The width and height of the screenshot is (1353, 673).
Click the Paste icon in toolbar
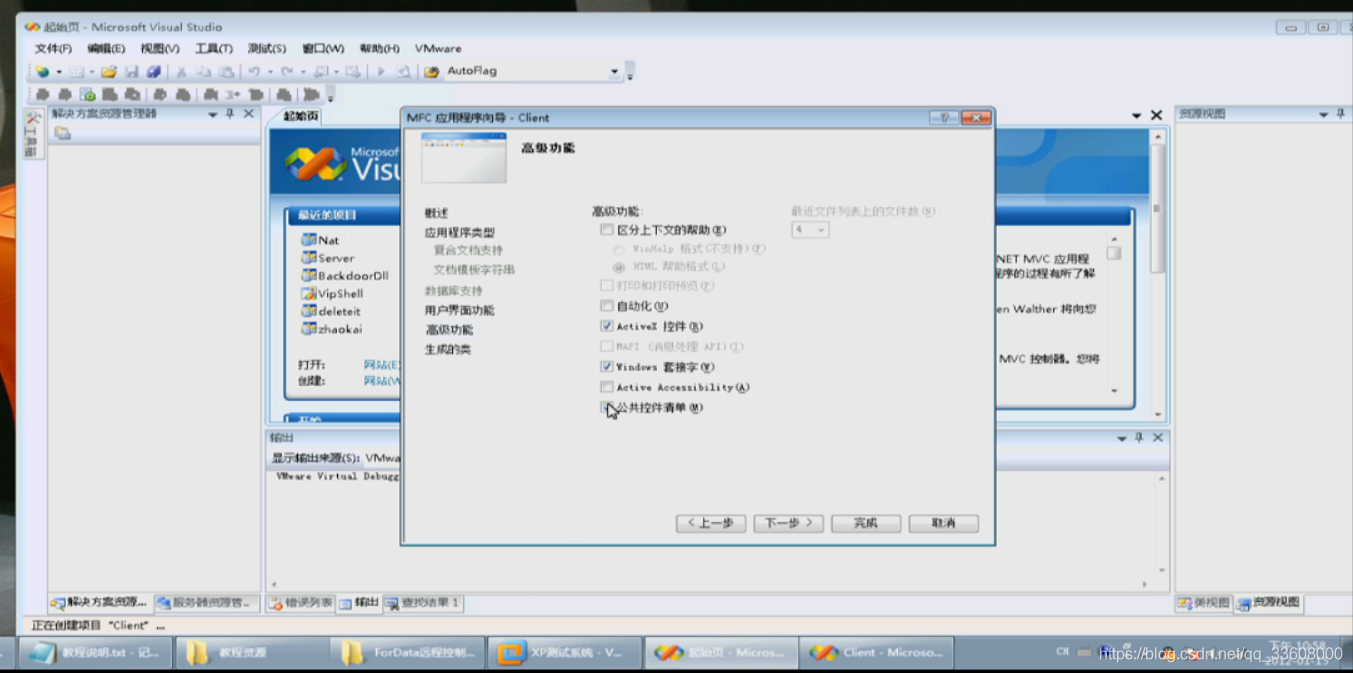pos(226,72)
